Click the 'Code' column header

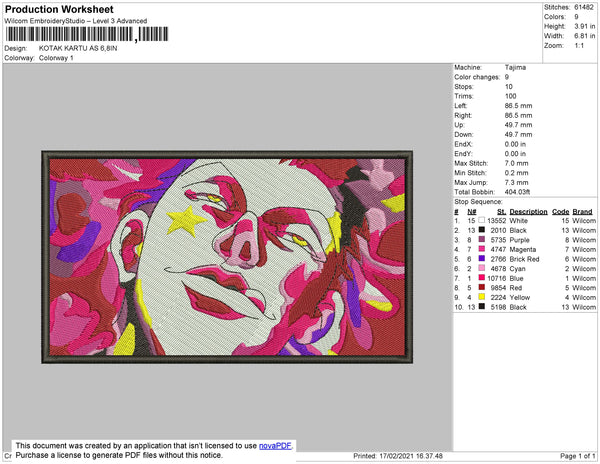click(561, 212)
